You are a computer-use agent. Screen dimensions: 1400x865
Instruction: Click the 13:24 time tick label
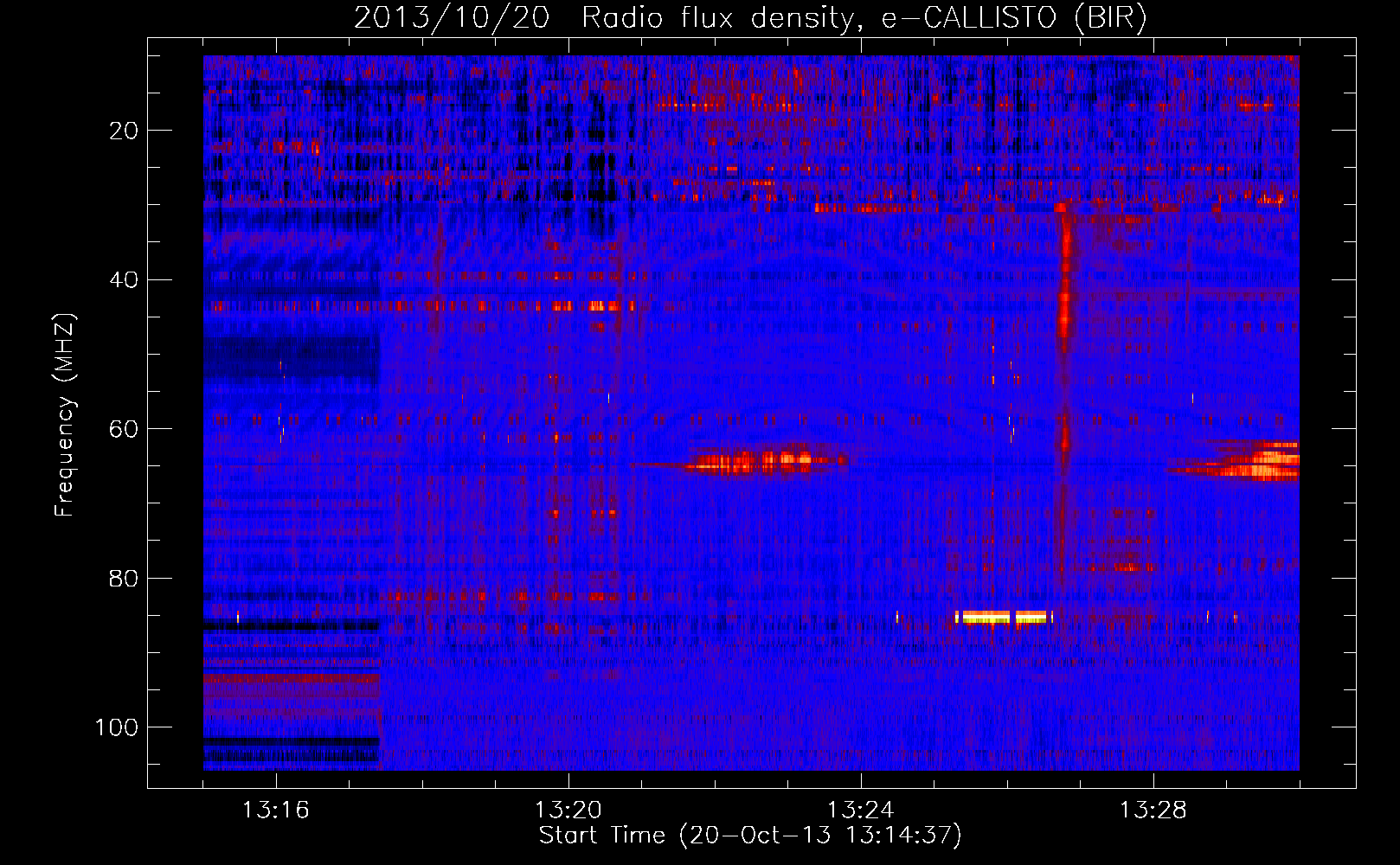(860, 811)
